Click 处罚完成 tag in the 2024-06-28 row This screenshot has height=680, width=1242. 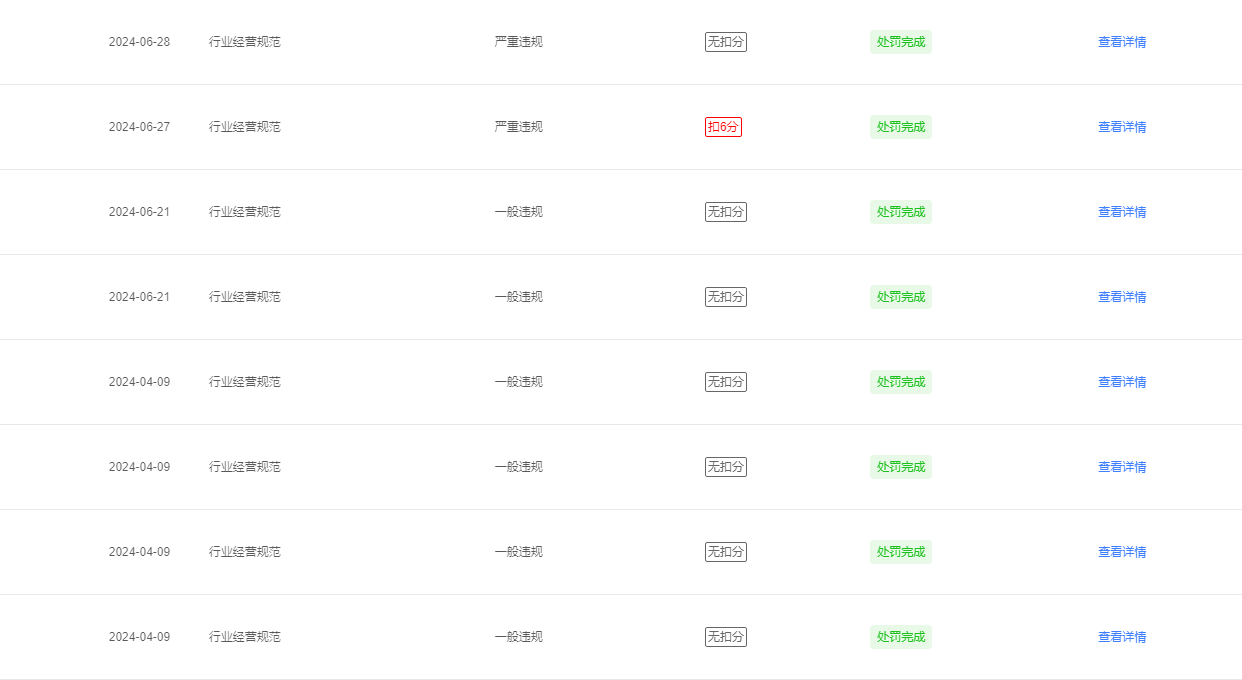(x=901, y=42)
